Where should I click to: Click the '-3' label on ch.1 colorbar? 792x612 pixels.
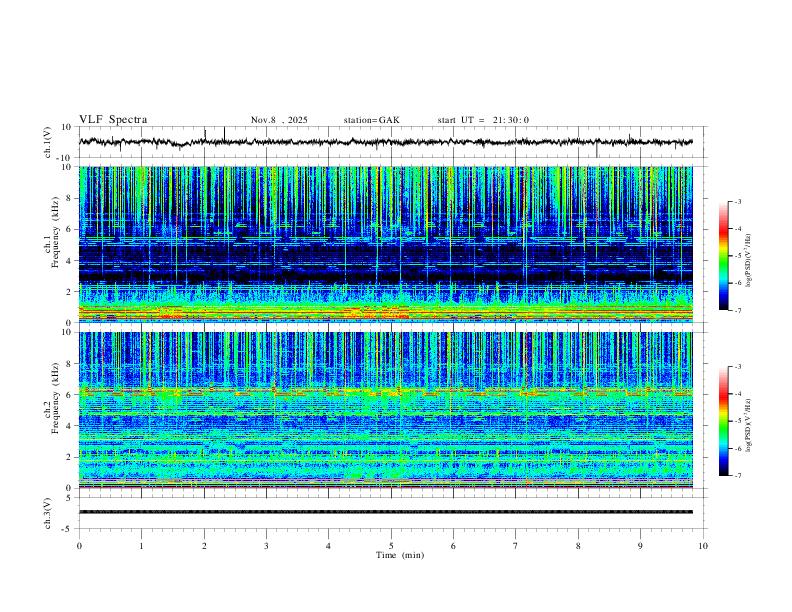coord(738,201)
